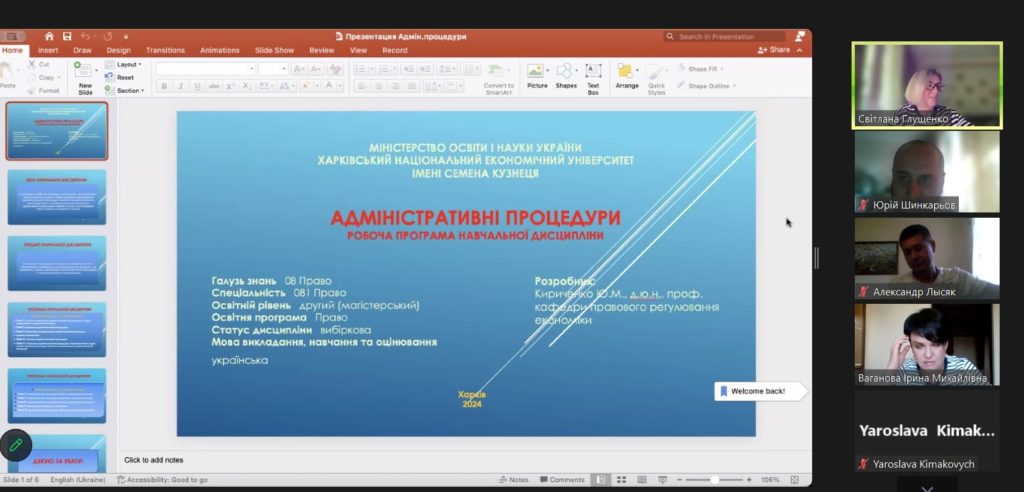Image resolution: width=1024 pixels, height=492 pixels.
Task: Open the Layout dropdown
Action: tap(123, 65)
